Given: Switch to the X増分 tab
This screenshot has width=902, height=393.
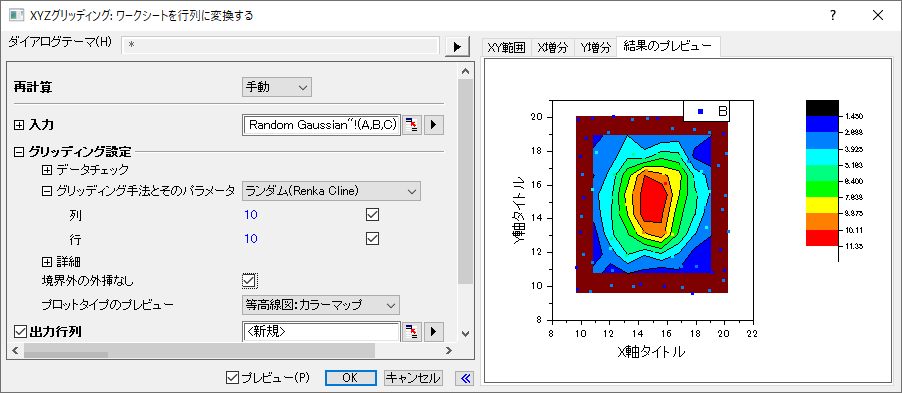Looking at the screenshot, I should click(552, 48).
